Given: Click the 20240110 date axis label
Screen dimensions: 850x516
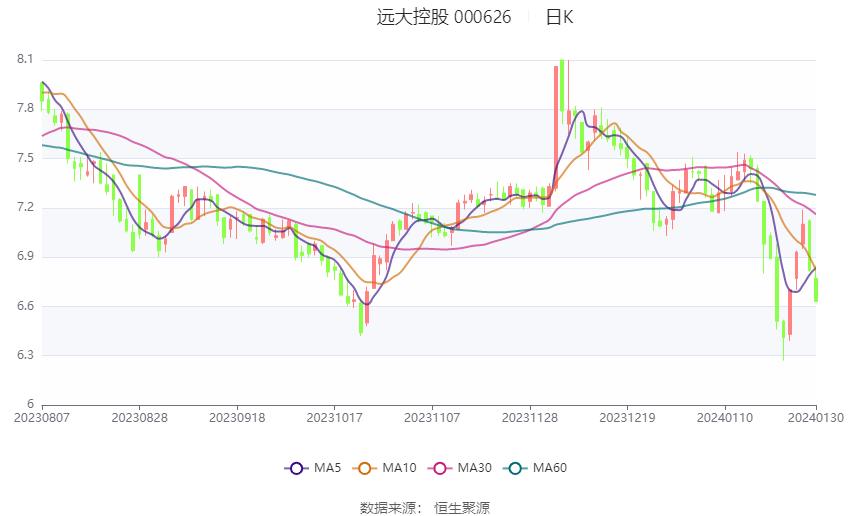Looking at the screenshot, I should [x=725, y=418].
